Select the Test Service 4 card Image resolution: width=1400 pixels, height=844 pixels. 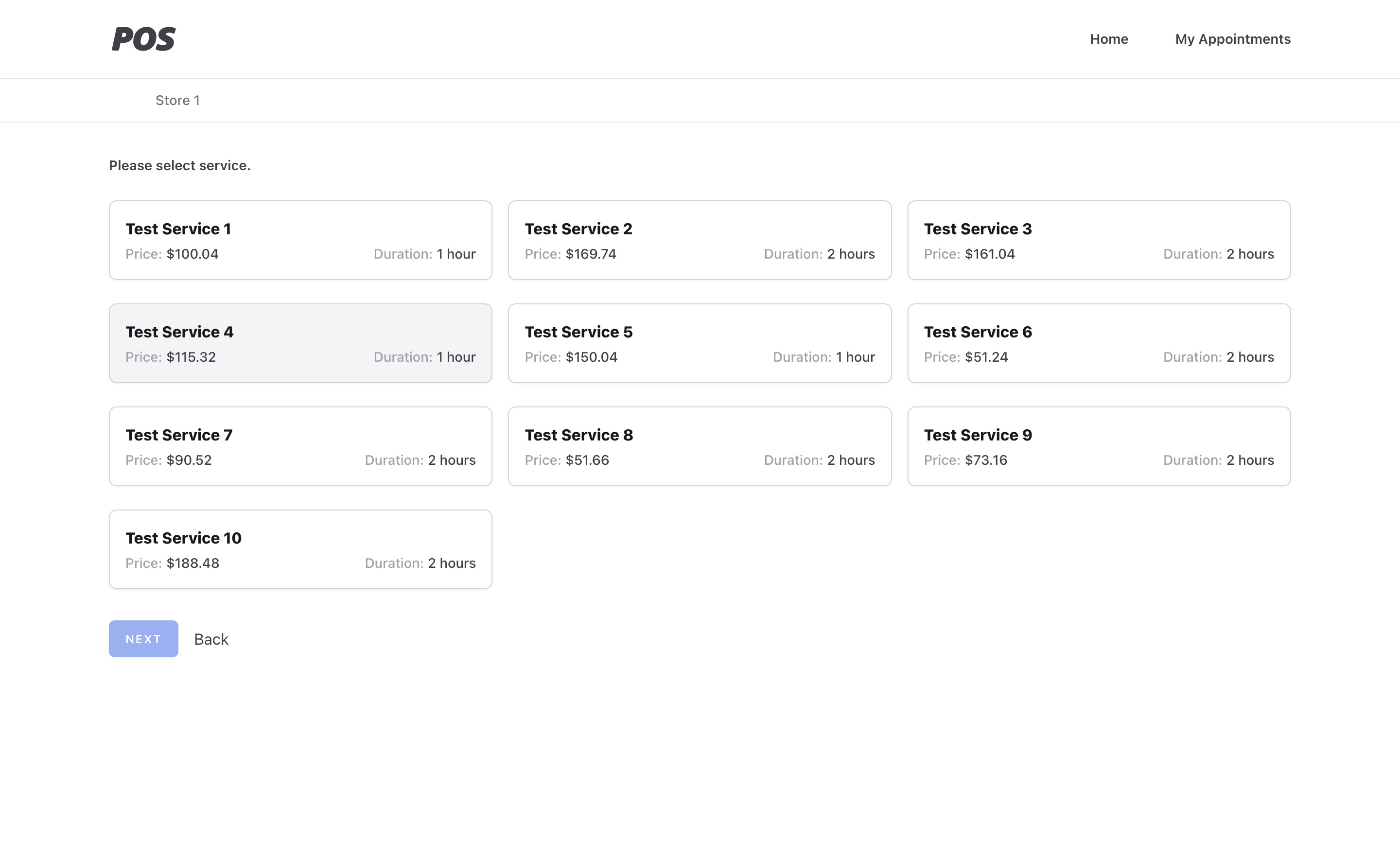[x=300, y=343]
